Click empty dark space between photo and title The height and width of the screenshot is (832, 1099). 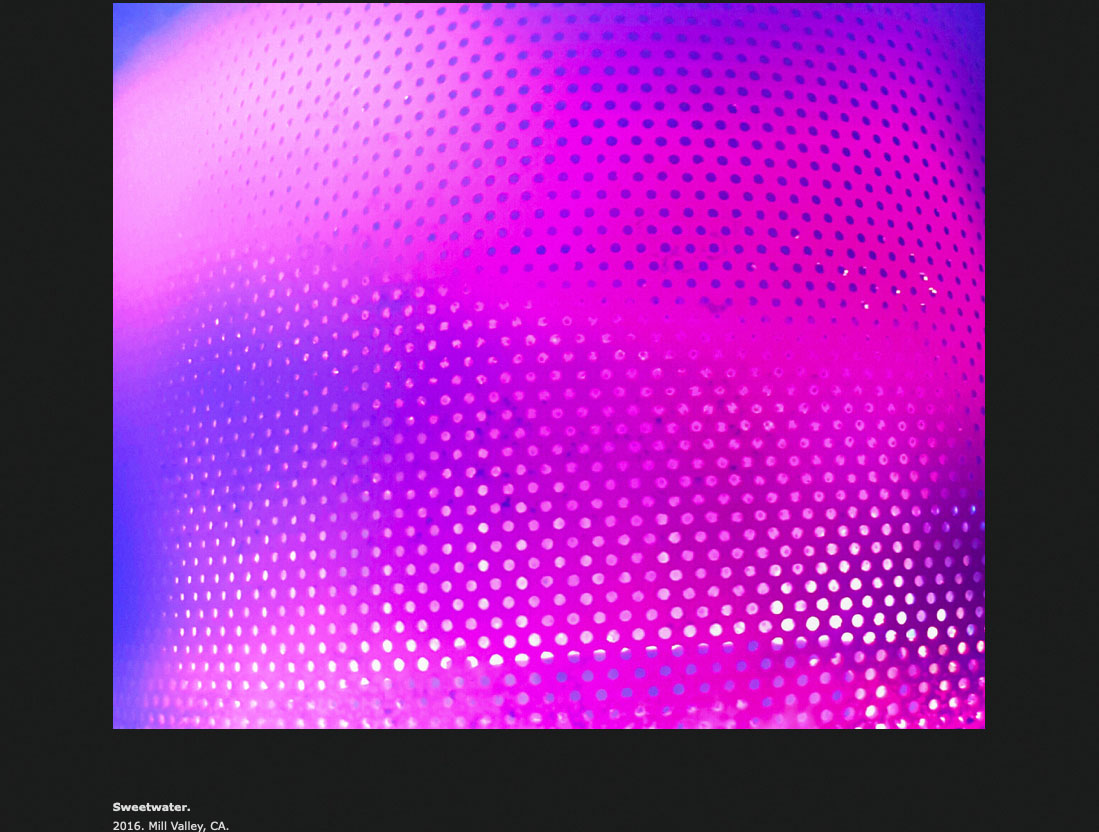548,765
